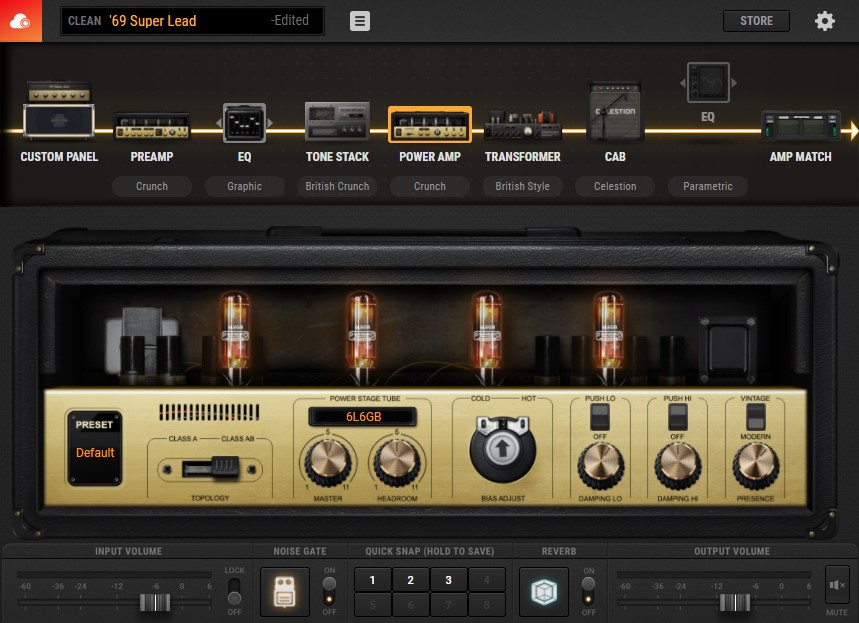Click the Output Volume slider handle
This screenshot has height=623, width=859.
pyautogui.click(x=735, y=603)
